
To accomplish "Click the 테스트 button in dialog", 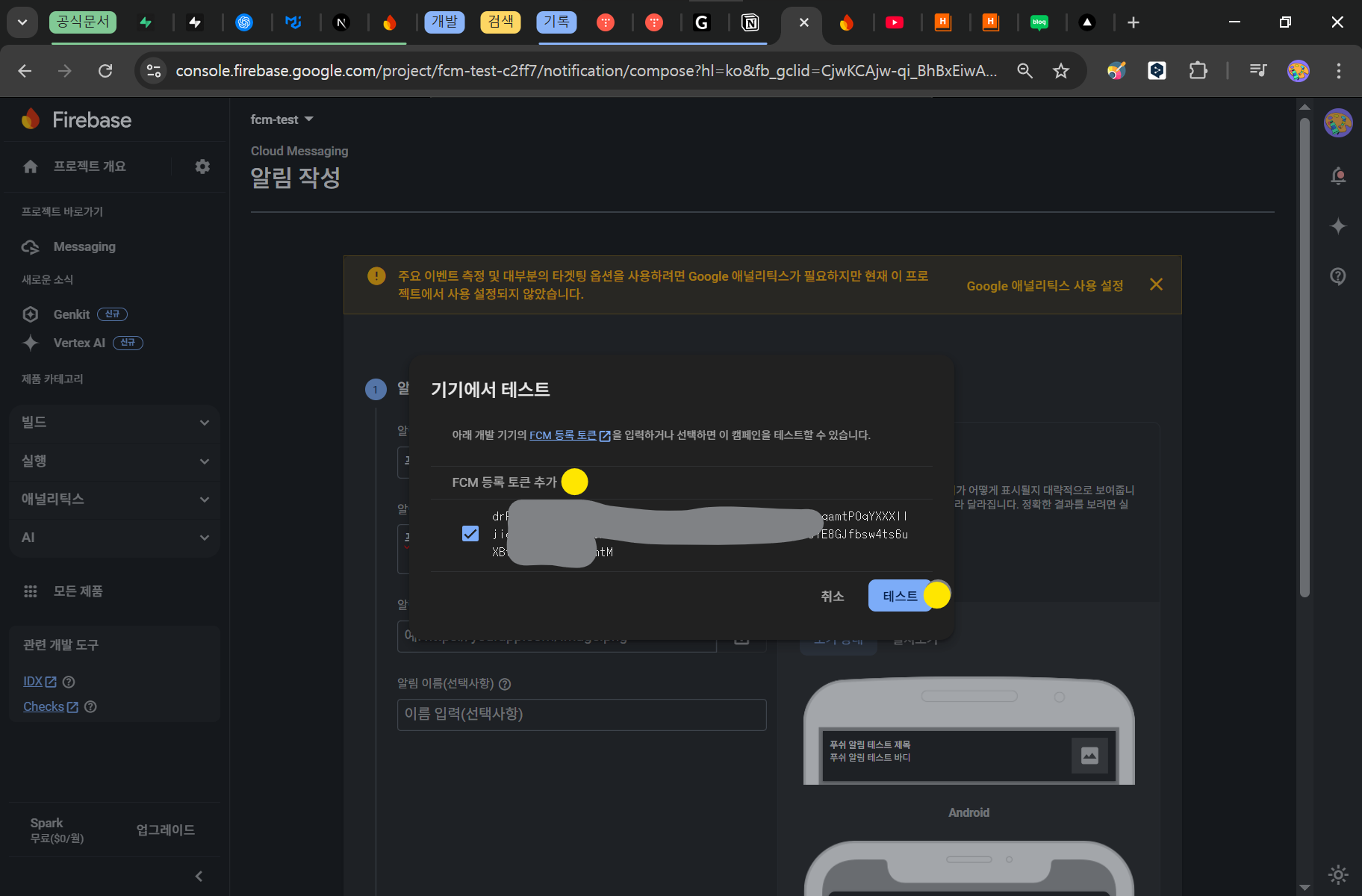I will tap(900, 596).
